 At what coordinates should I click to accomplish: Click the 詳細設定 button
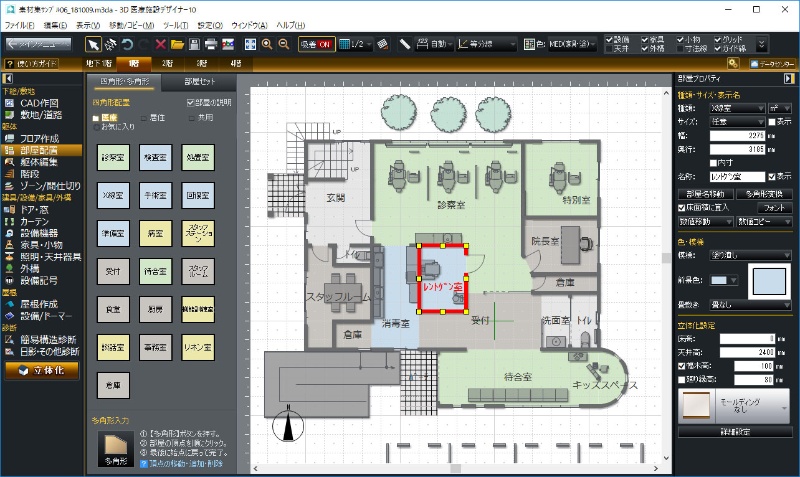point(734,432)
